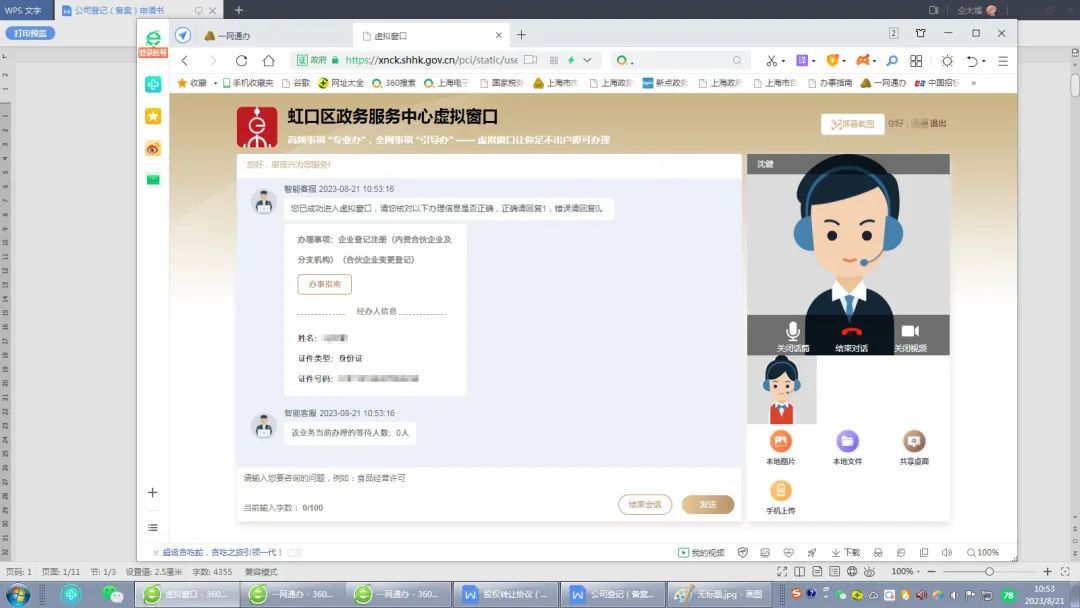
Task: Show more bookmarks via » chevron
Action: click(973, 83)
